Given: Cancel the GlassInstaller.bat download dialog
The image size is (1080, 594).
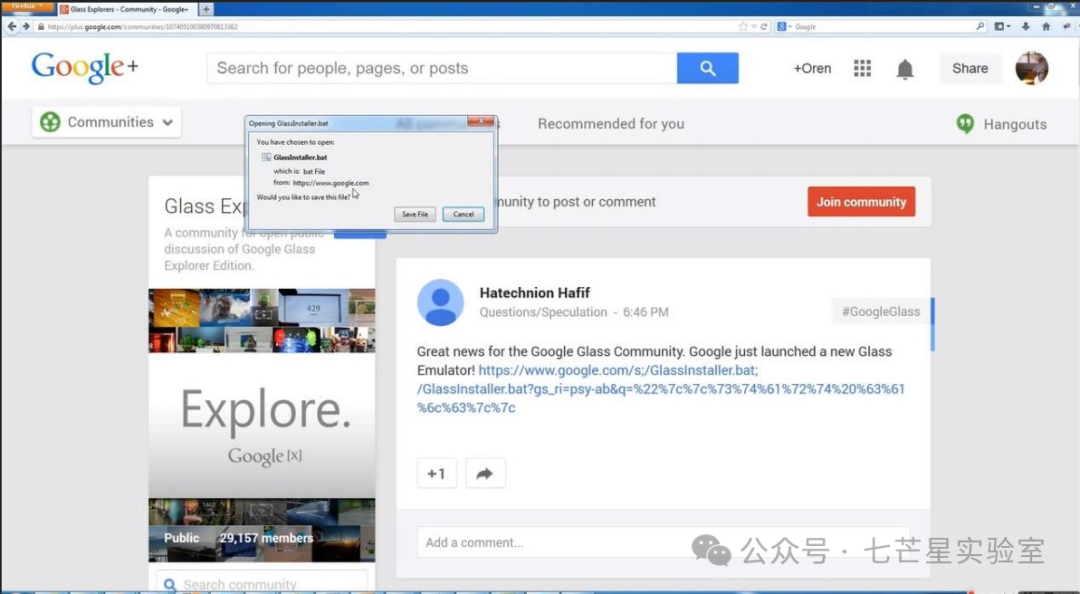Looking at the screenshot, I should click(463, 214).
